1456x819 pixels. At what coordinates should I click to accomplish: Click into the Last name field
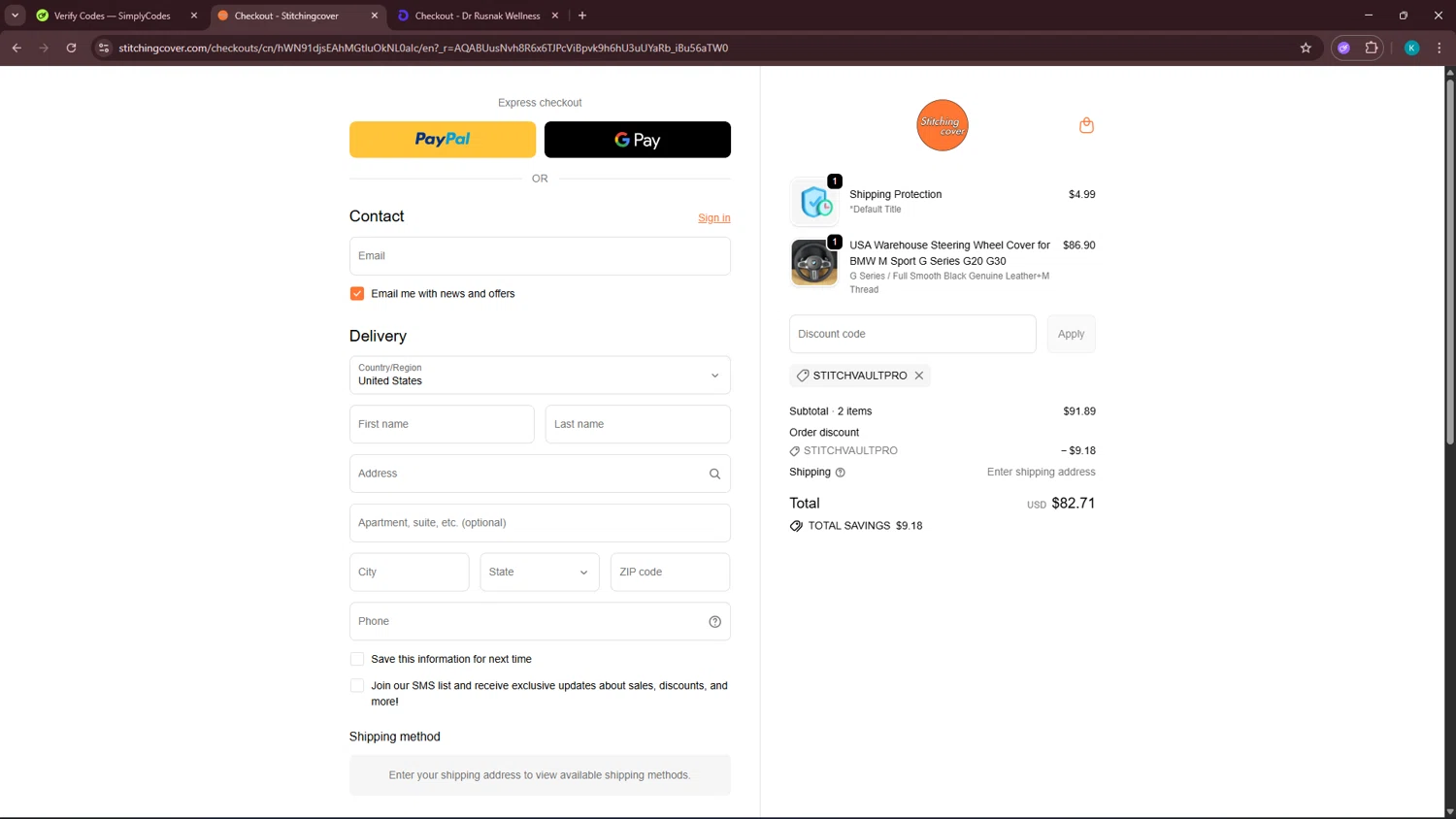tap(638, 424)
